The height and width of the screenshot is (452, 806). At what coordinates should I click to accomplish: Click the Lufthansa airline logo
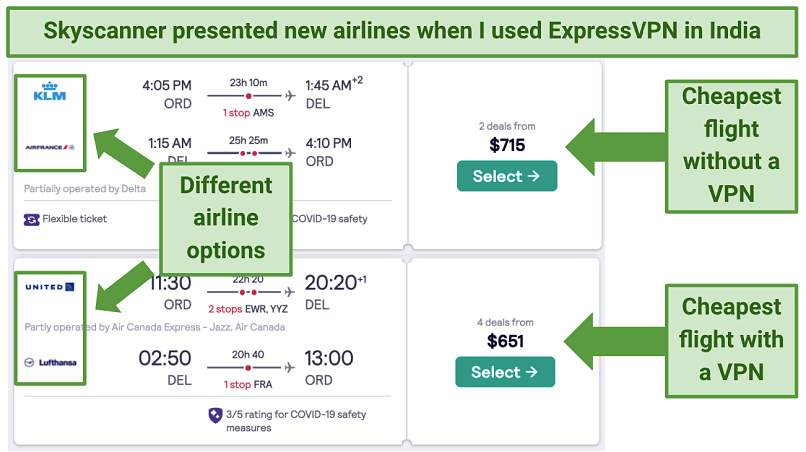tap(50, 361)
